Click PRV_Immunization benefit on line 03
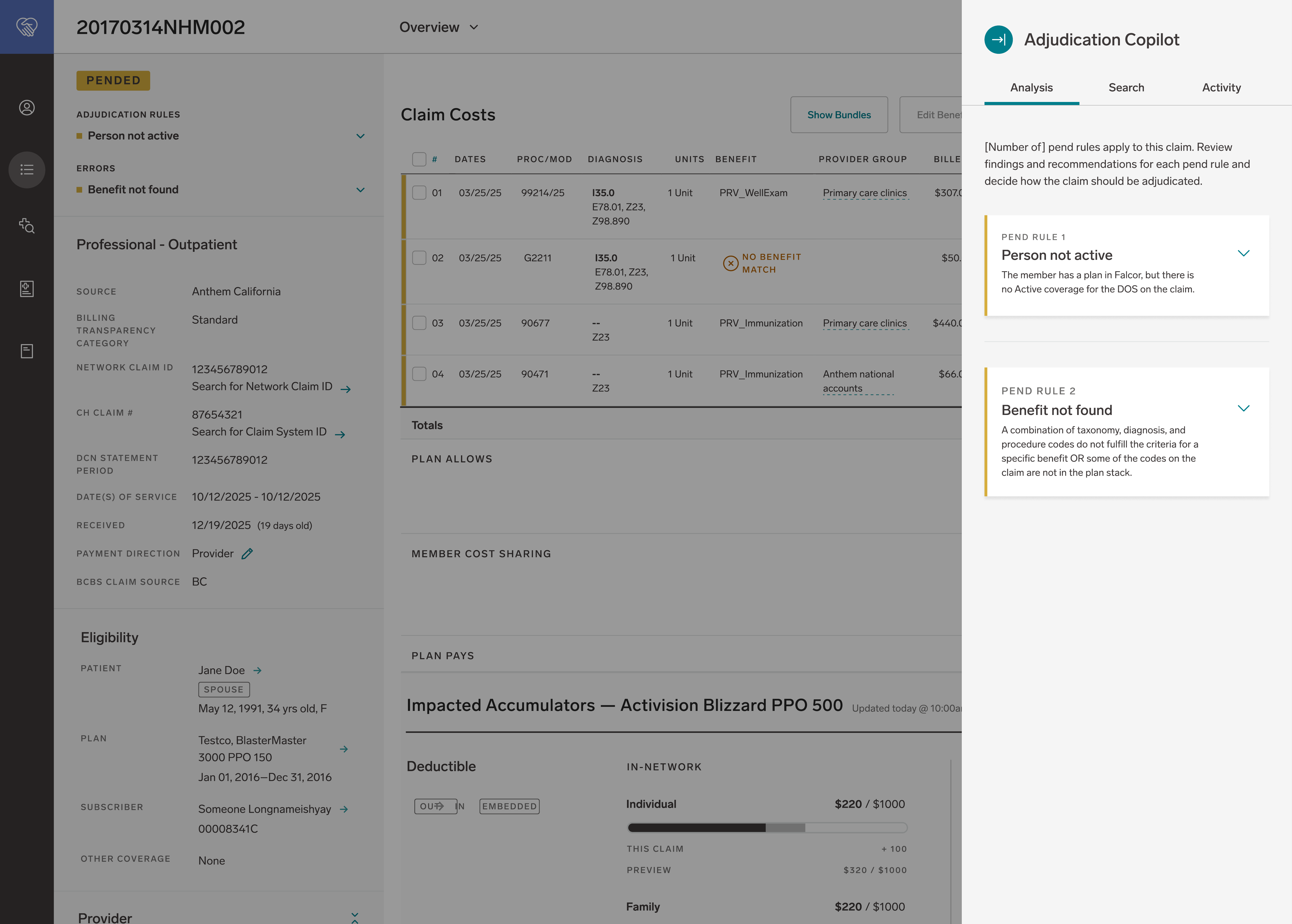Viewport: 1292px width, 924px height. pyautogui.click(x=760, y=323)
